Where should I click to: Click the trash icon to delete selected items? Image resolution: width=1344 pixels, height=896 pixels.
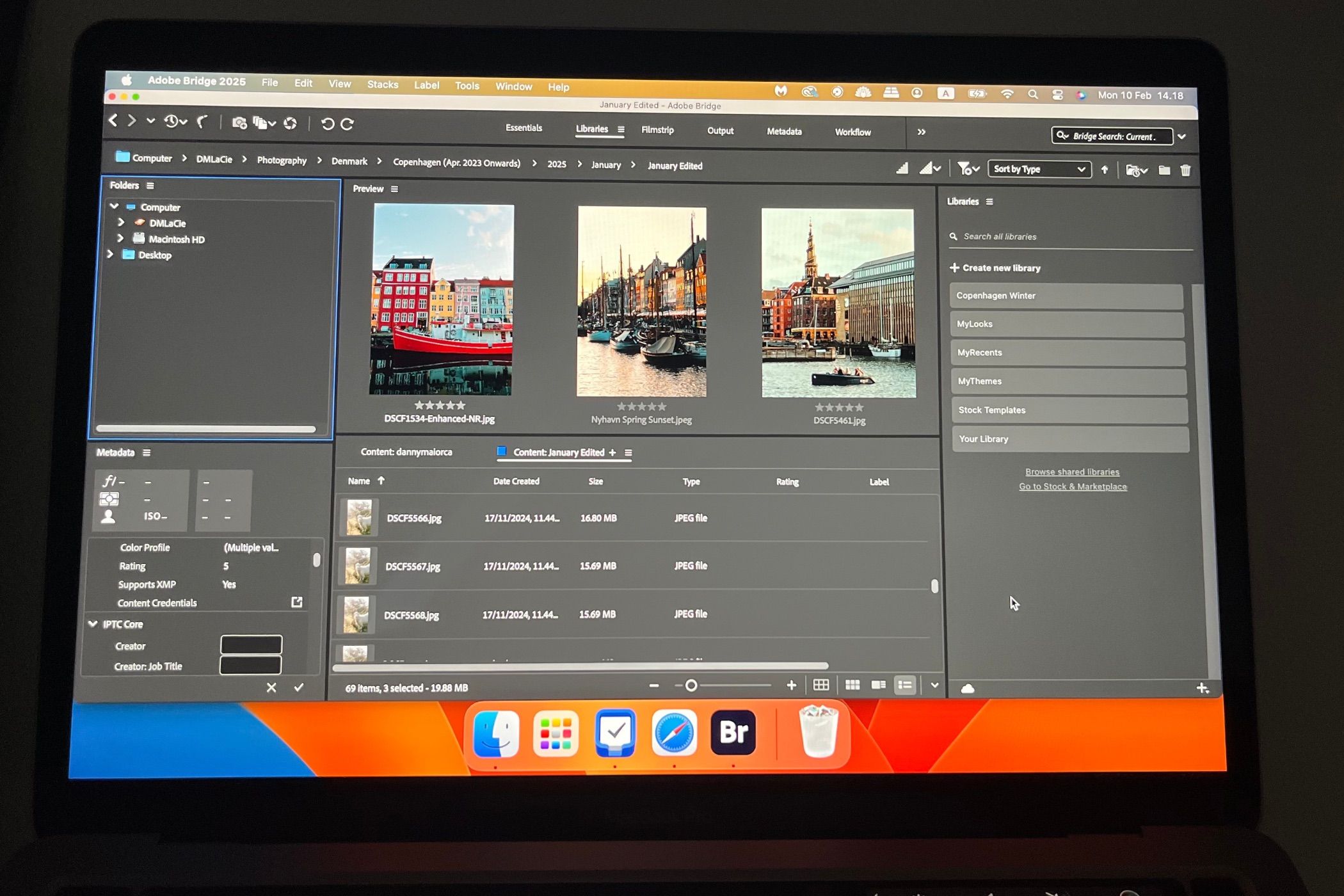coord(1187,170)
